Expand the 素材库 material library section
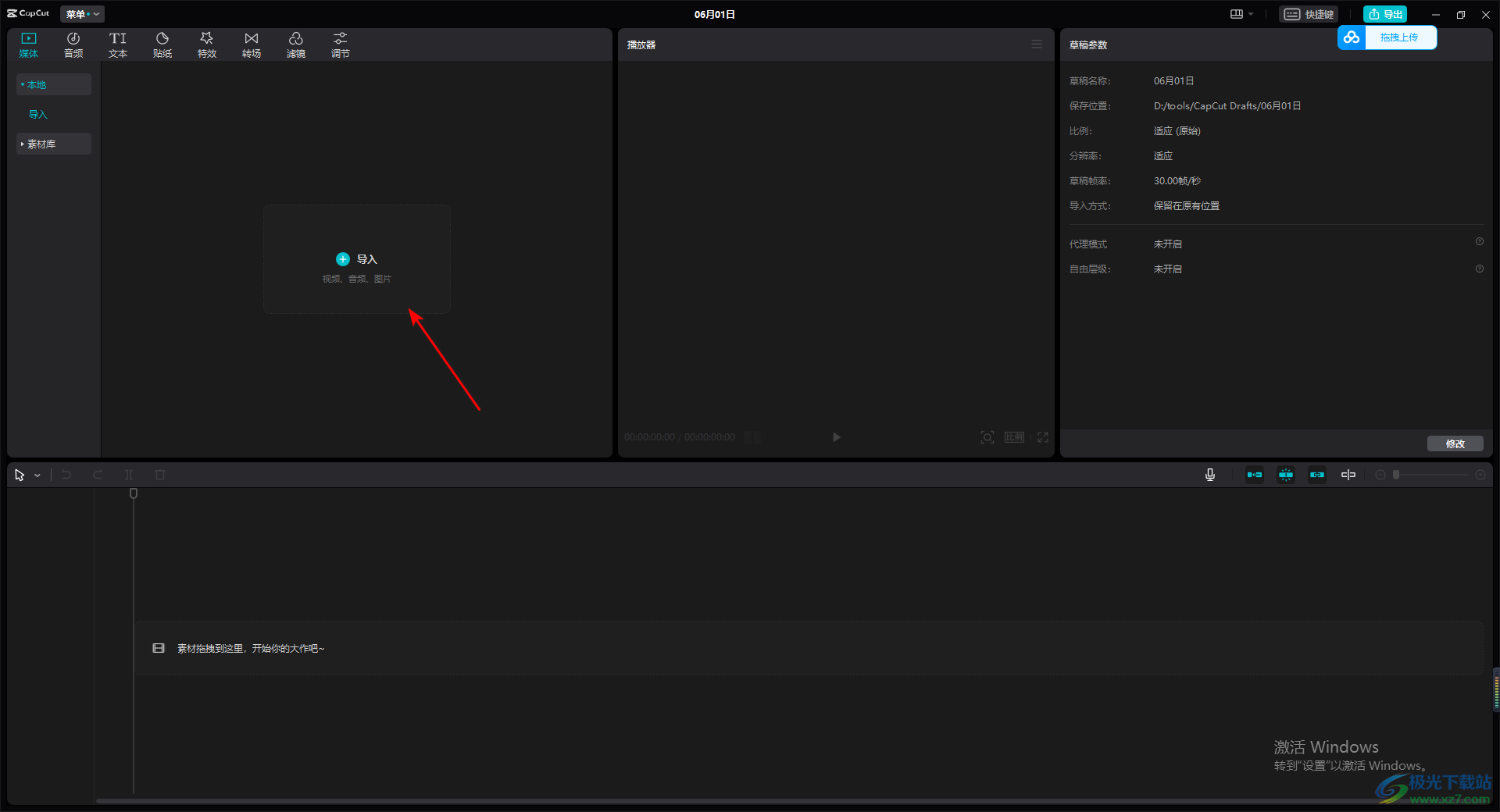Image resolution: width=1500 pixels, height=812 pixels. 54,144
